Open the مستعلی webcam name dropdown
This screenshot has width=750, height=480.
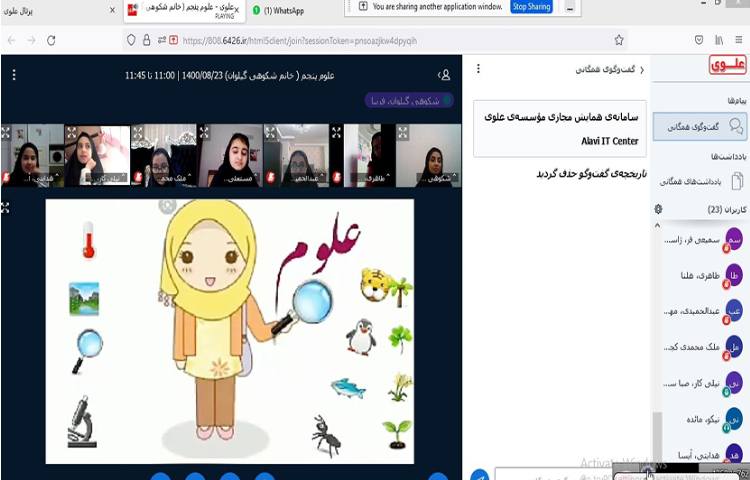coord(241,178)
